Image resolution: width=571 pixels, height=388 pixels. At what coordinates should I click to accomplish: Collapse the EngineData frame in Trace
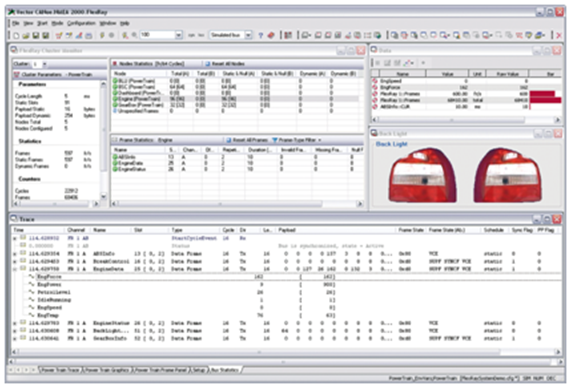click(15, 269)
